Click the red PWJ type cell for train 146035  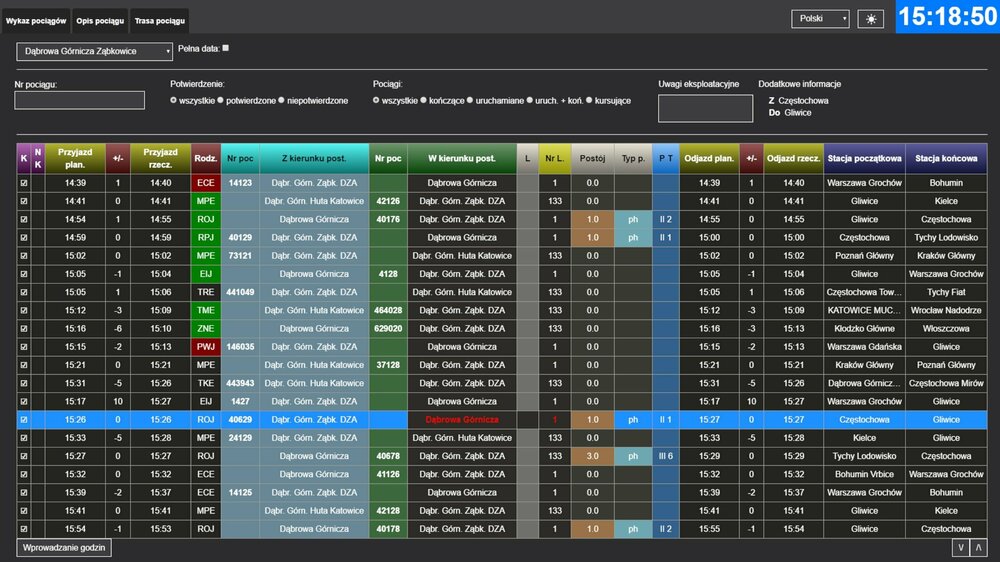click(206, 347)
